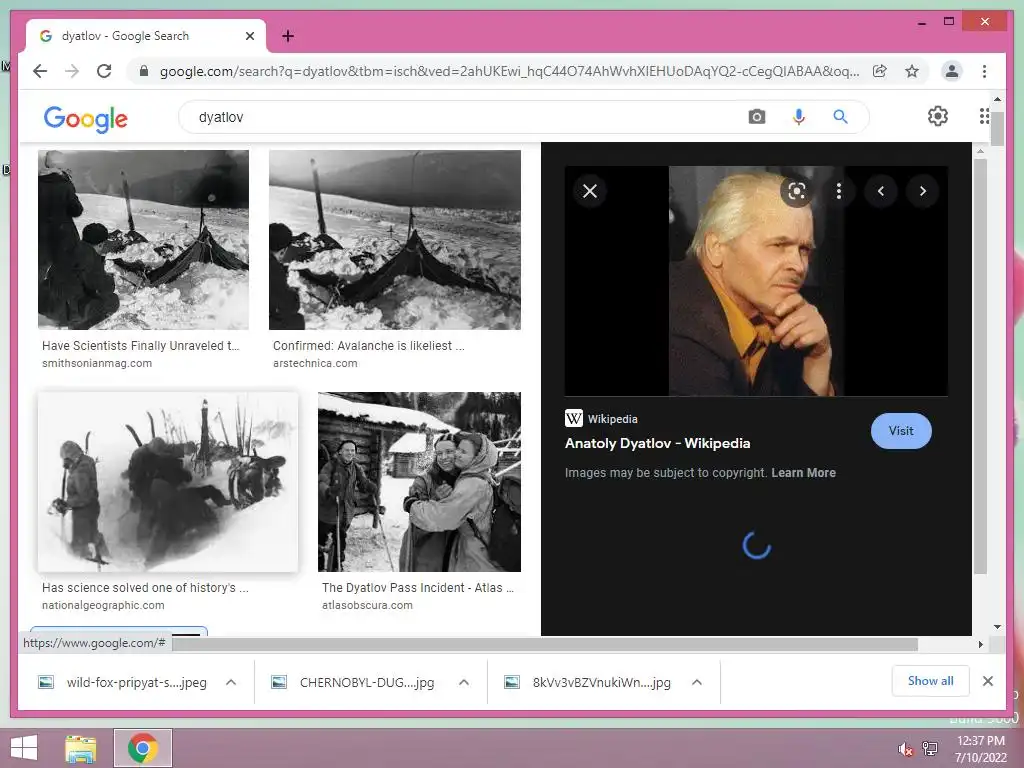Open preview panel more options menu
The width and height of the screenshot is (1024, 768).
tap(839, 191)
